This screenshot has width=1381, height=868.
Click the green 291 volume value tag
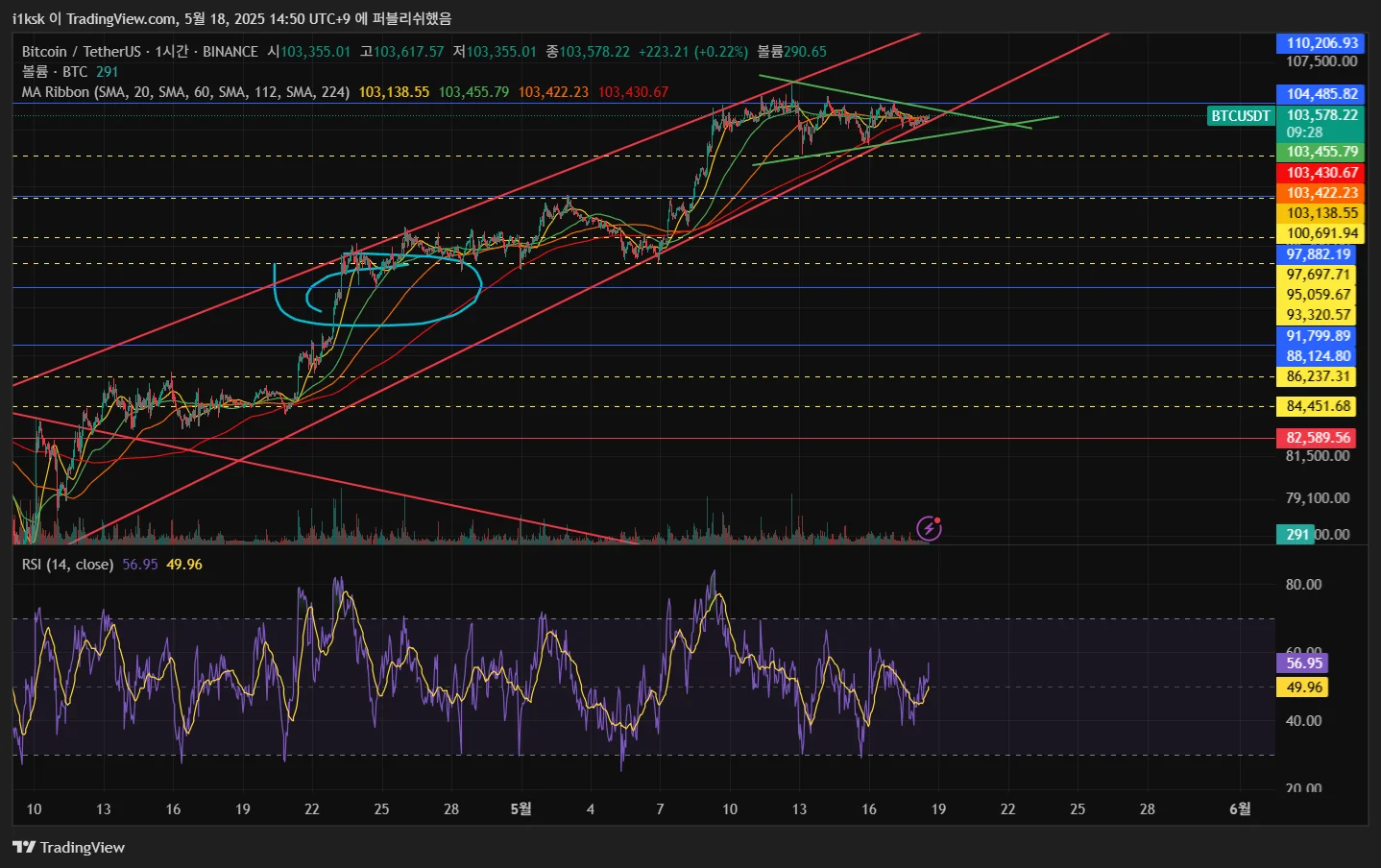click(1296, 535)
